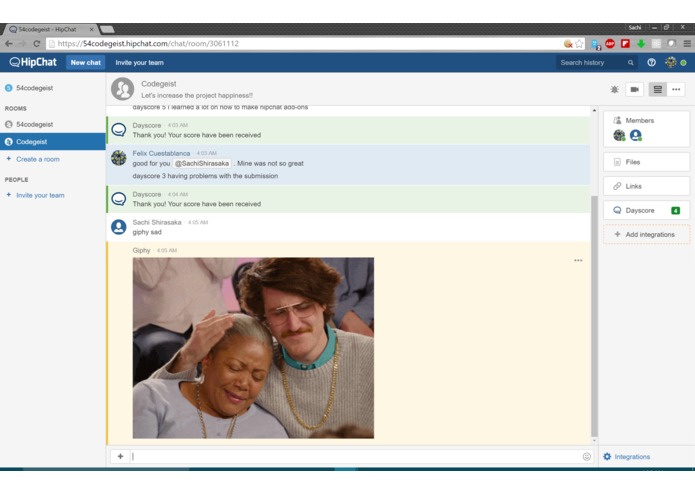Click the room topic text
The height and width of the screenshot is (494, 695).
[197, 96]
